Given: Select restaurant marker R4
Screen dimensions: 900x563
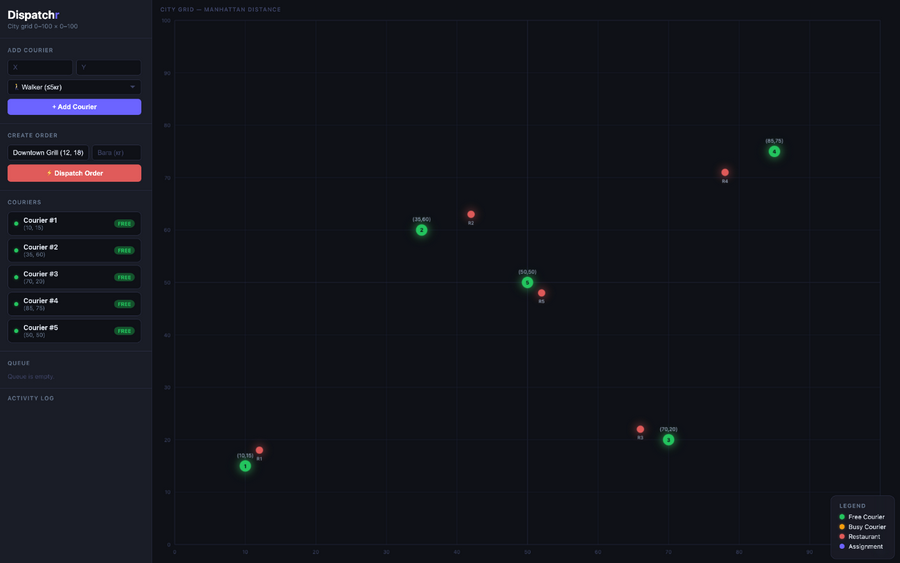Looking at the screenshot, I should [725, 172].
